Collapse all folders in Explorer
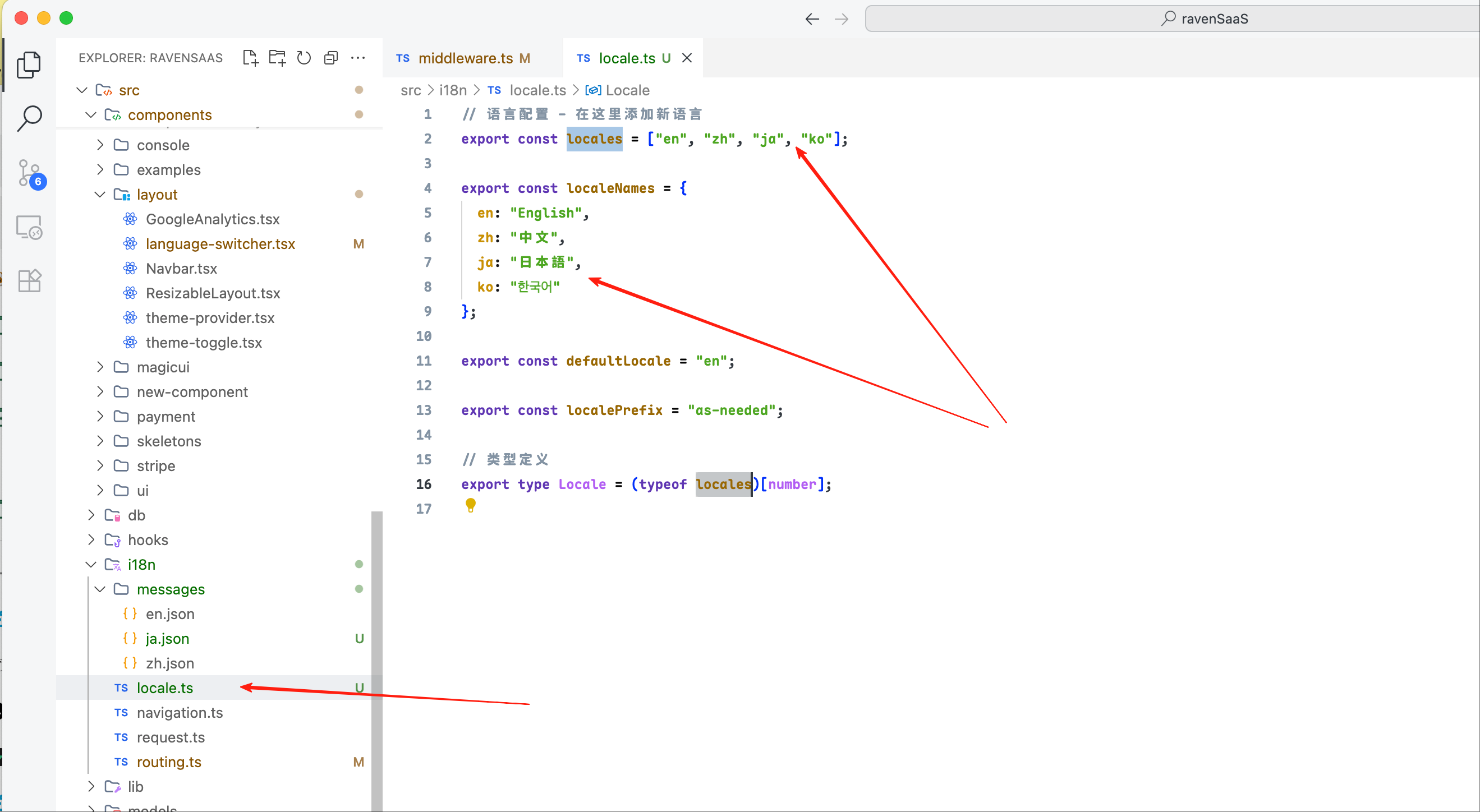This screenshot has height=812, width=1480. click(x=331, y=58)
